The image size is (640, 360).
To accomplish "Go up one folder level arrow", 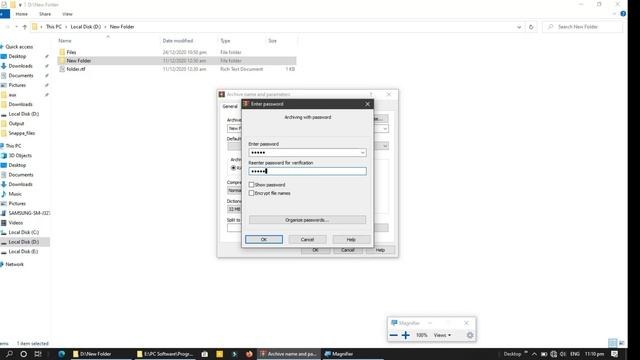I will click(x=24, y=27).
